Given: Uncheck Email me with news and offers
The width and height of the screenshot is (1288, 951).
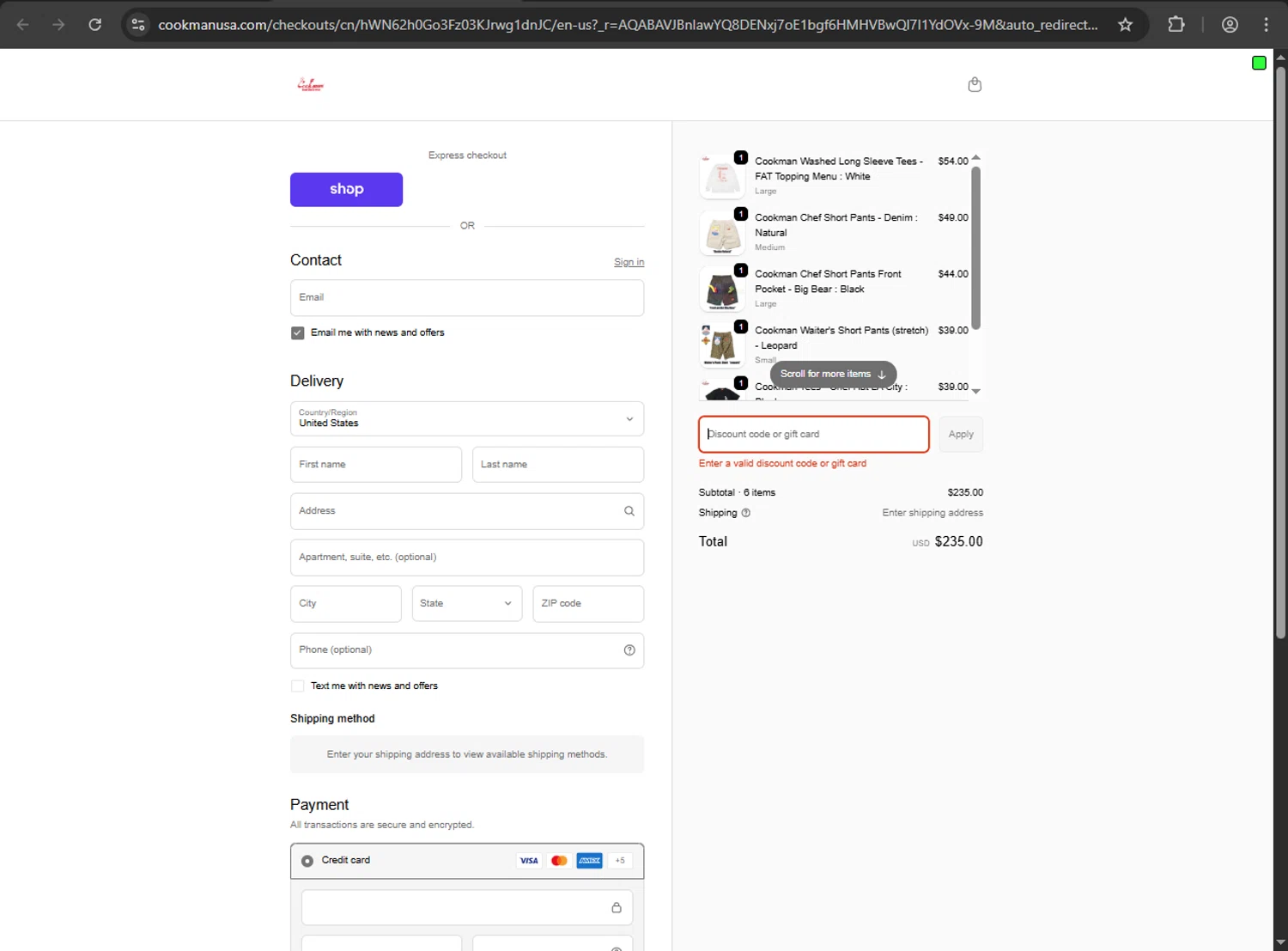Looking at the screenshot, I should (297, 333).
